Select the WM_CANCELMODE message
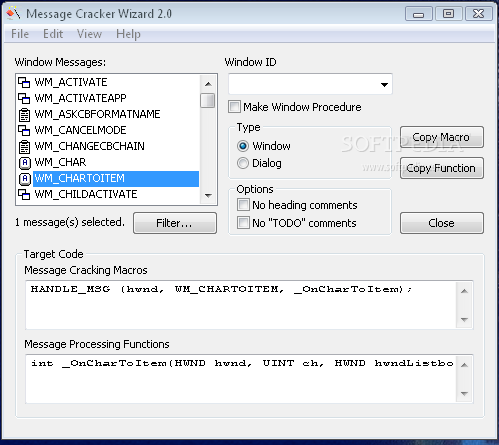This screenshot has height=445, width=499. tap(80, 130)
